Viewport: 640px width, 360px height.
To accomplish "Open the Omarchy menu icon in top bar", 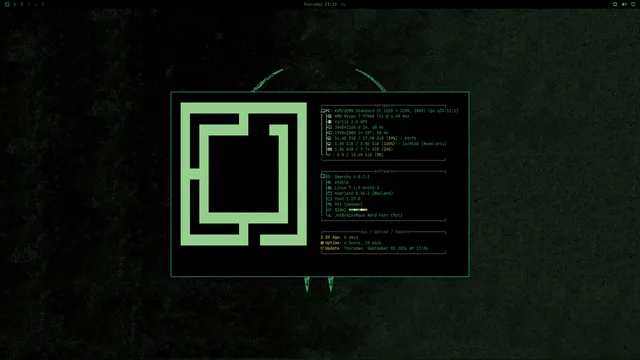I will pos(7,4).
